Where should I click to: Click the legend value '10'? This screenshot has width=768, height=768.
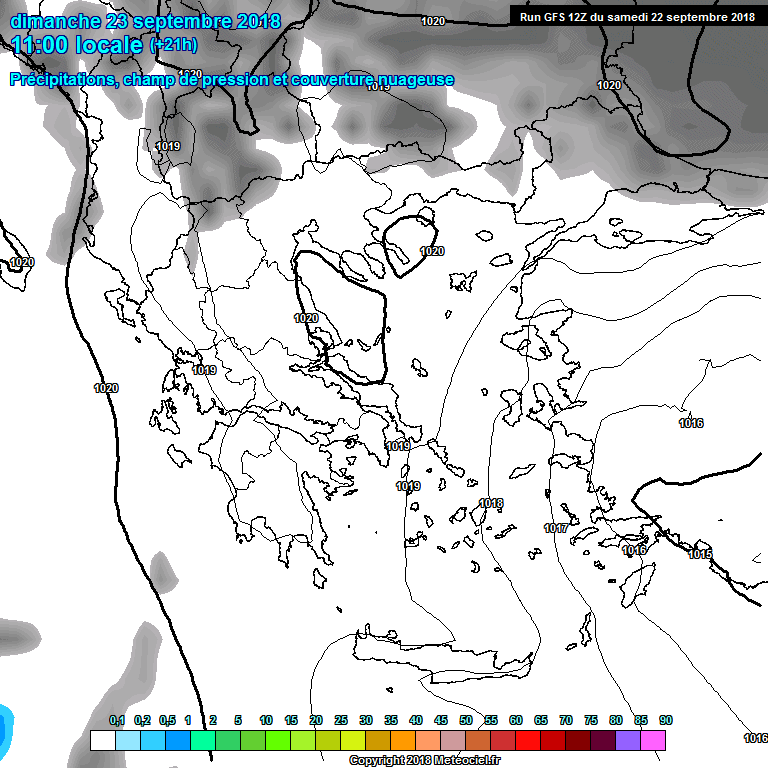click(x=266, y=720)
